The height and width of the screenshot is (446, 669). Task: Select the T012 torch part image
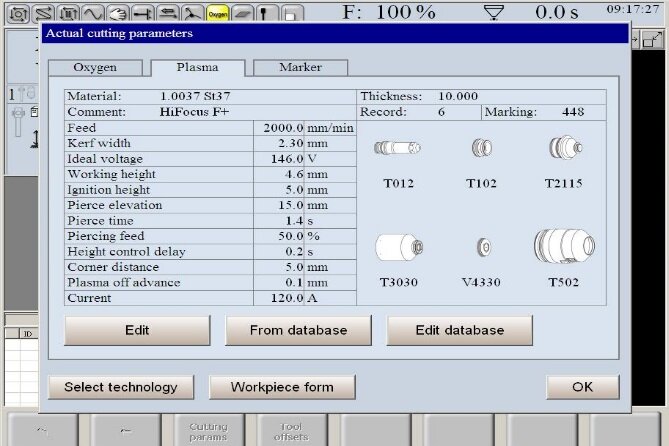398,149
